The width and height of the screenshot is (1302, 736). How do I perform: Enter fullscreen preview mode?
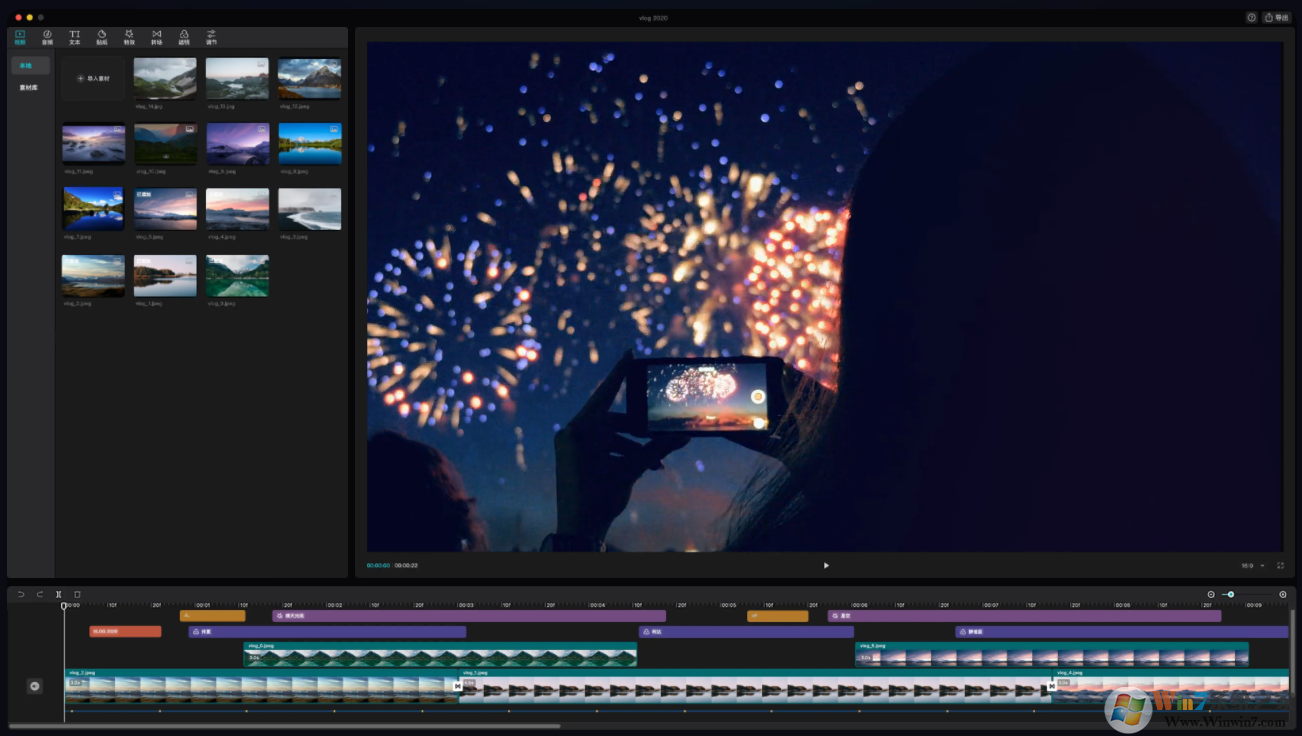[x=1280, y=566]
